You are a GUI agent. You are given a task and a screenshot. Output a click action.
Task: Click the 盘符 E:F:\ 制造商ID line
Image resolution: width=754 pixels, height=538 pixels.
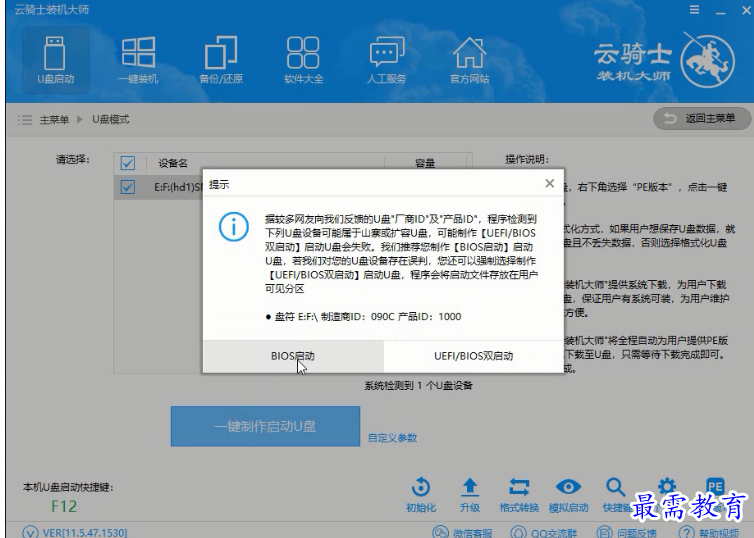(363, 316)
